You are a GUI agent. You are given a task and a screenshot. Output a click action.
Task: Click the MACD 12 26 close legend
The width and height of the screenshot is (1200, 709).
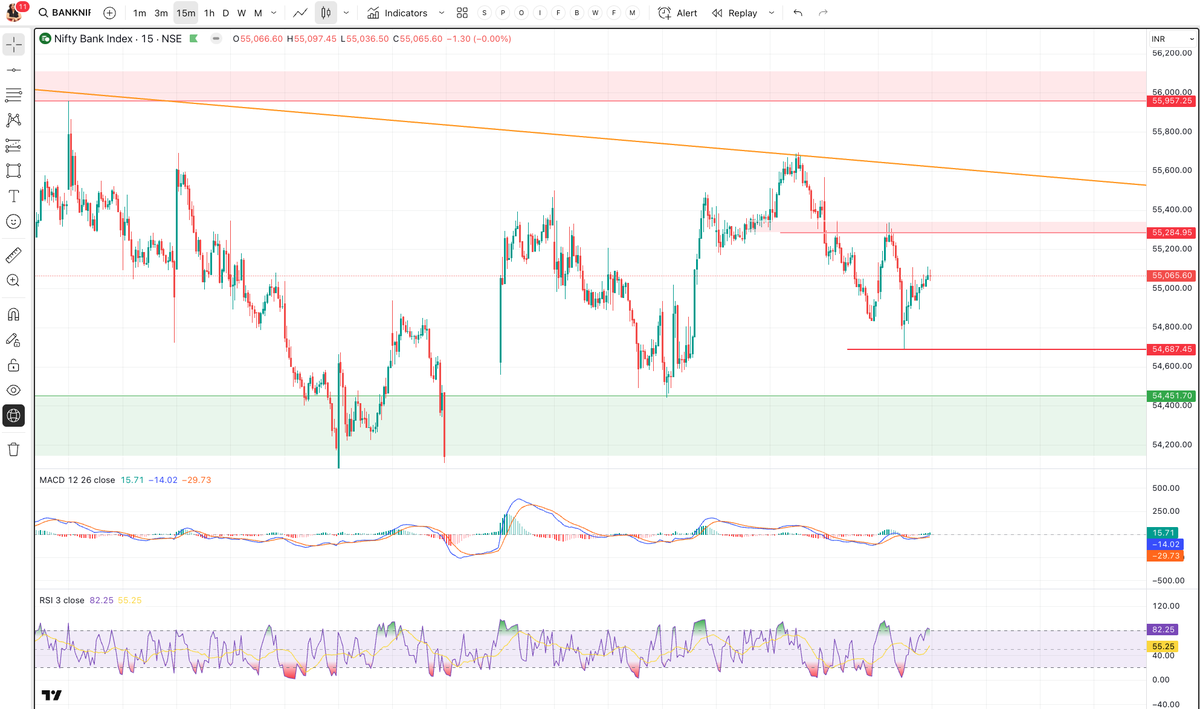77,480
